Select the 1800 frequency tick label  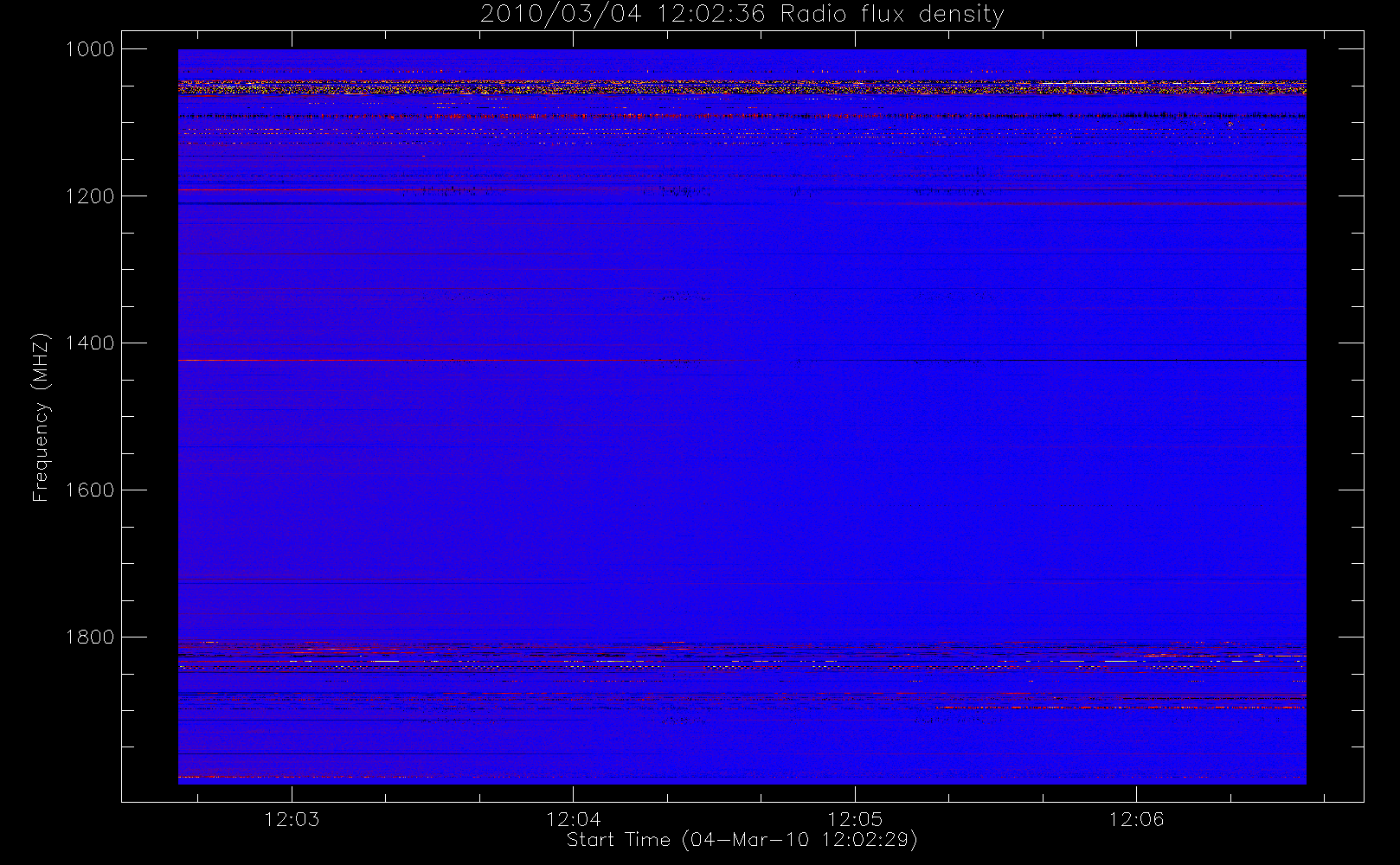coord(91,638)
